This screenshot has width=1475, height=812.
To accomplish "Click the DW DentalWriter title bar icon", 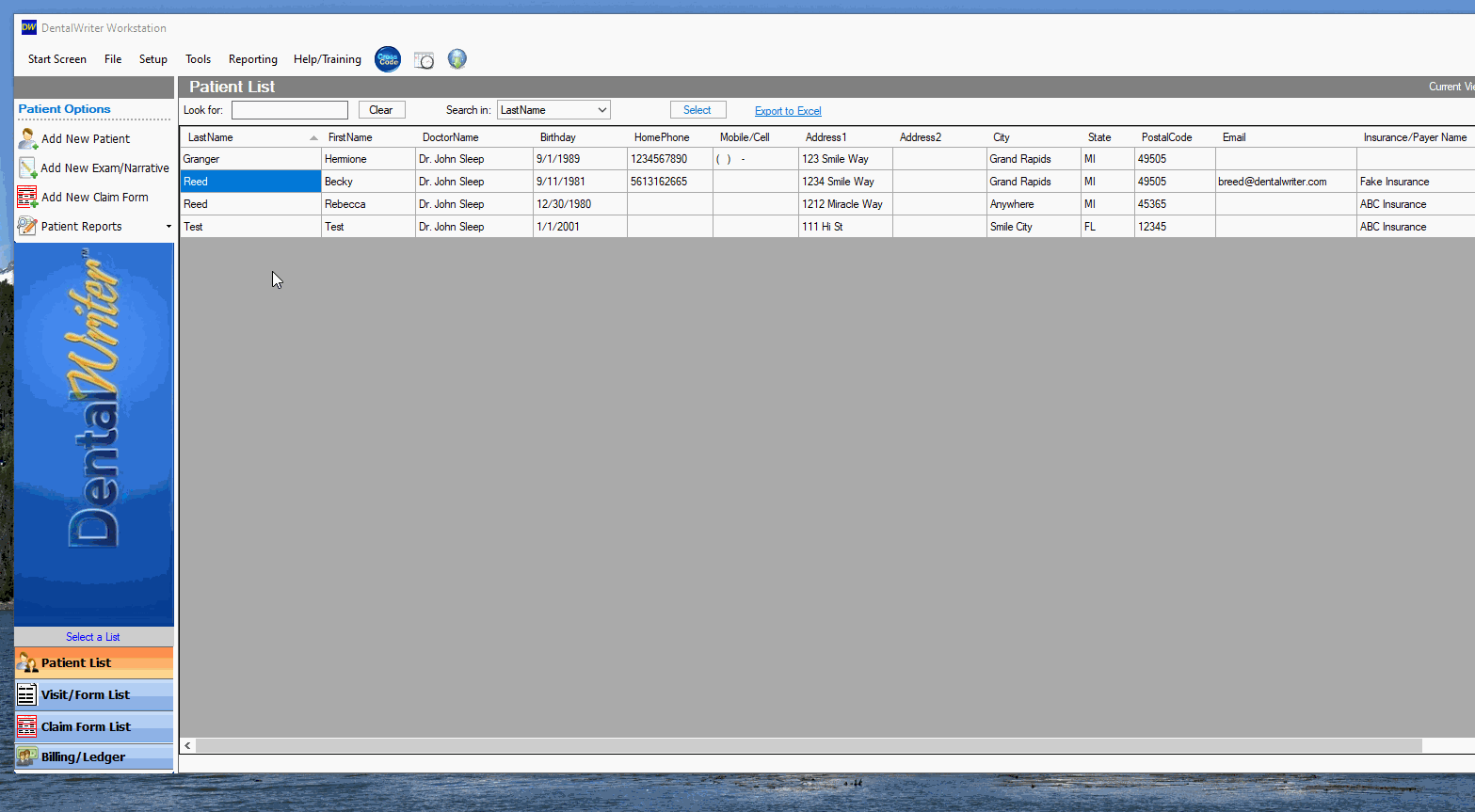I will click(x=27, y=27).
